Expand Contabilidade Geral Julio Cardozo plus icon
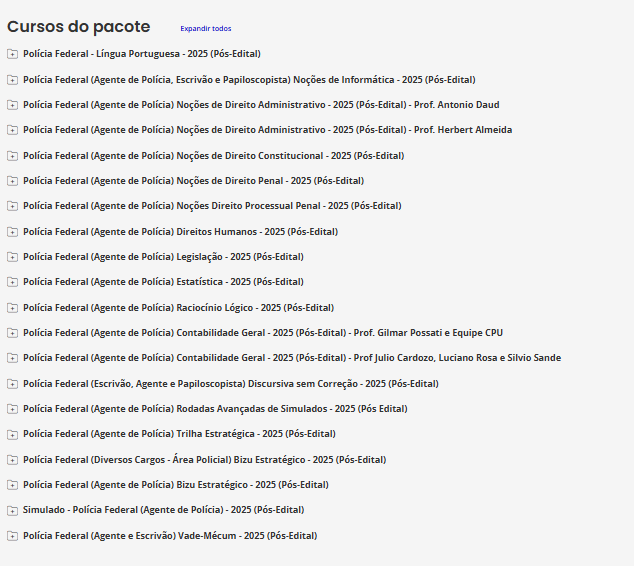 (x=13, y=358)
